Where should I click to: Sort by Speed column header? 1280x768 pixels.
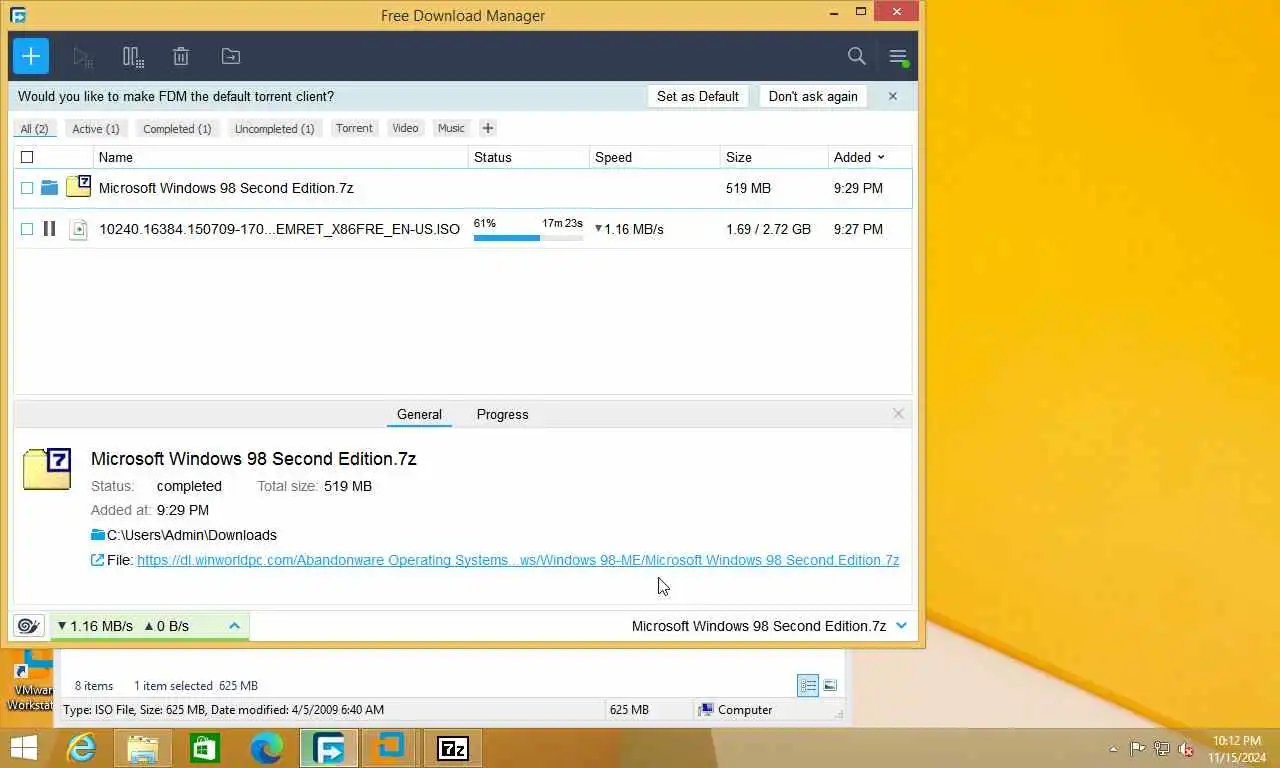[x=654, y=157]
